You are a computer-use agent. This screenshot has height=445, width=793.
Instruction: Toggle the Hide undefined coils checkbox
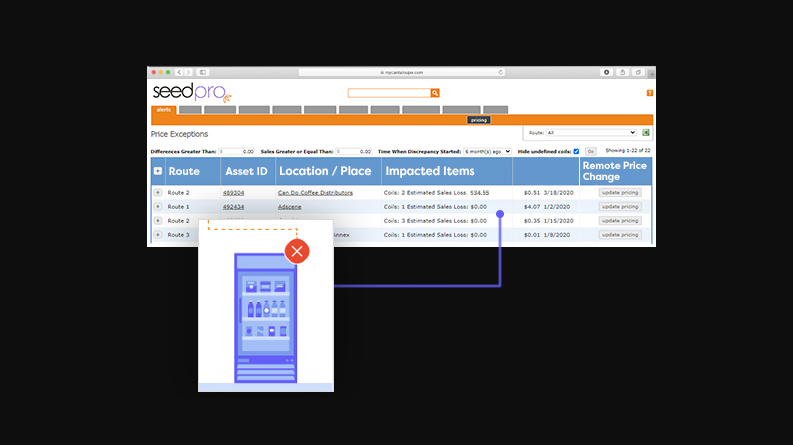click(576, 151)
